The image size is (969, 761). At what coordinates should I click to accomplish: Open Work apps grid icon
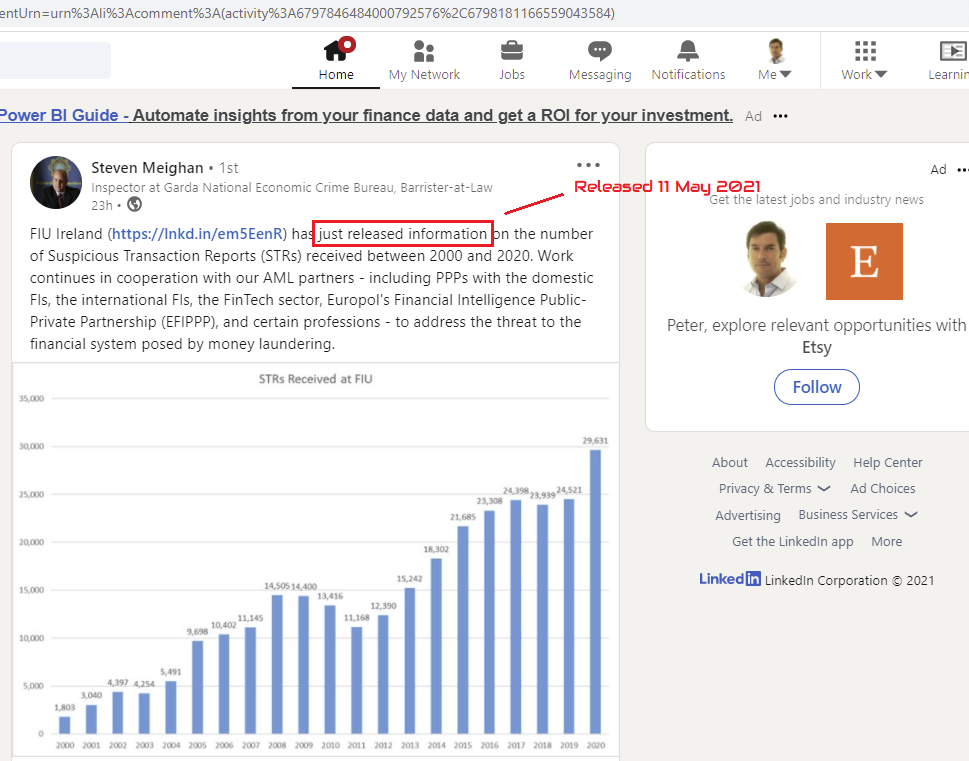[x=865, y=51]
